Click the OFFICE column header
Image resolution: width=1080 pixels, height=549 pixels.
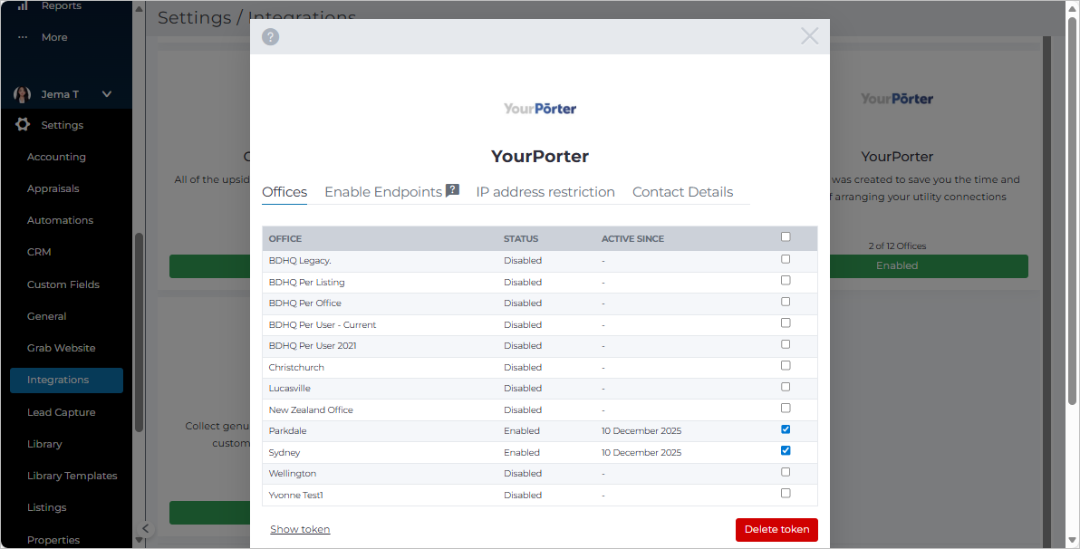point(285,239)
